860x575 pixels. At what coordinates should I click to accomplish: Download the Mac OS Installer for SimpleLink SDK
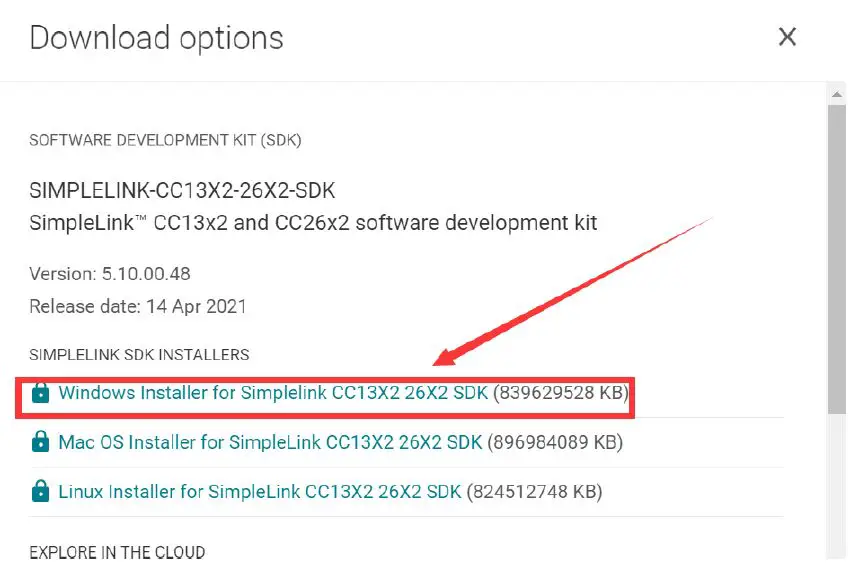(270, 442)
